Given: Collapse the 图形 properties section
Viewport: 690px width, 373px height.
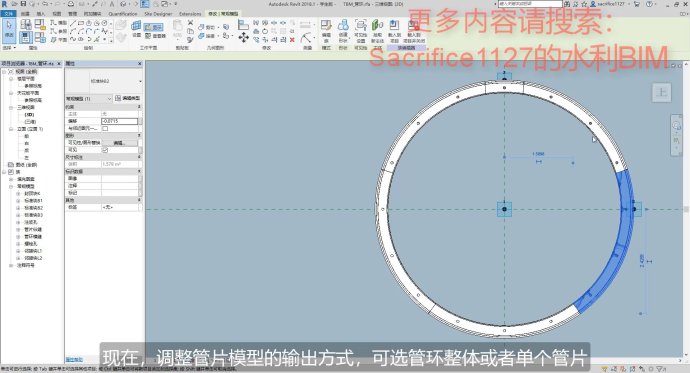Looking at the screenshot, I should click(139, 135).
